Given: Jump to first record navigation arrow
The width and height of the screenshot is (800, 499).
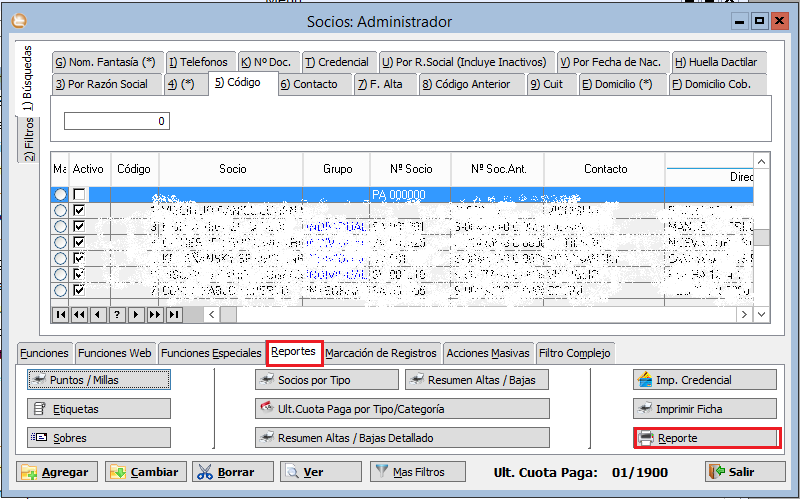Looking at the screenshot, I should (61, 314).
